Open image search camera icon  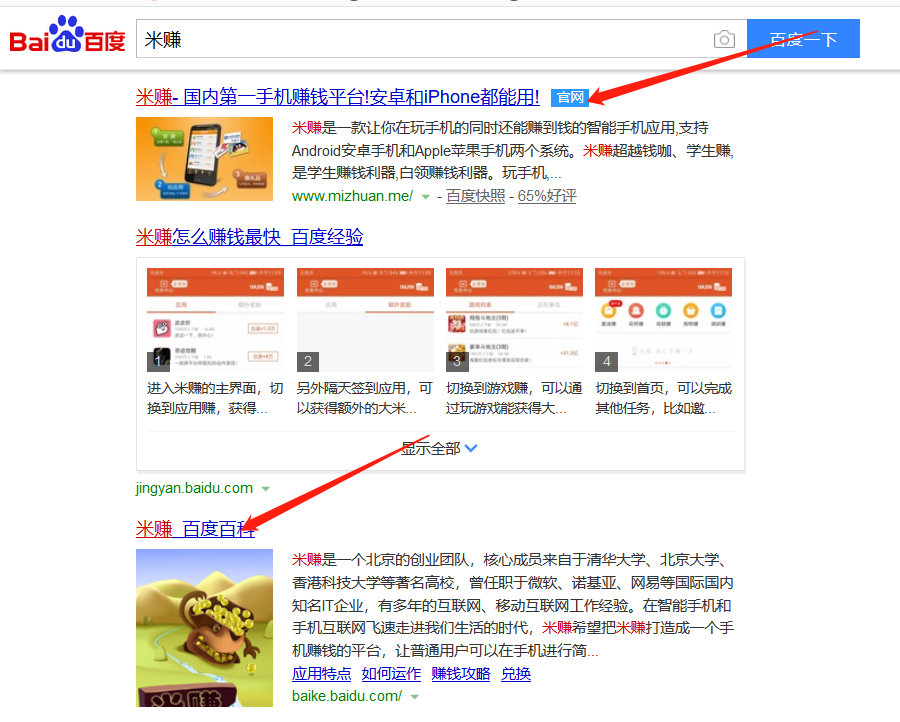point(724,39)
